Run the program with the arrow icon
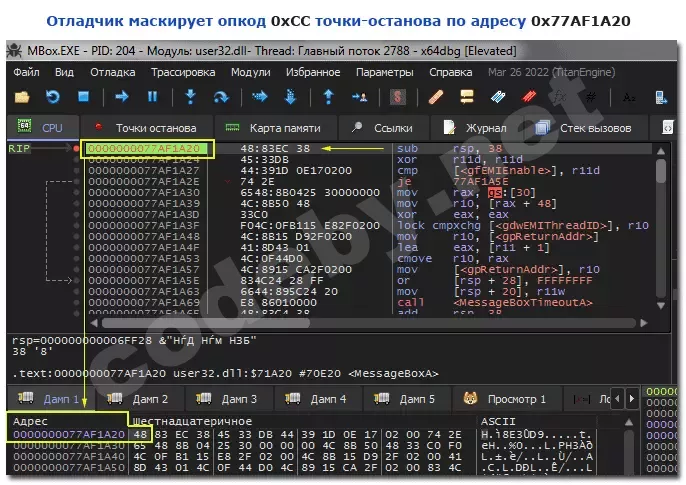 121,96
